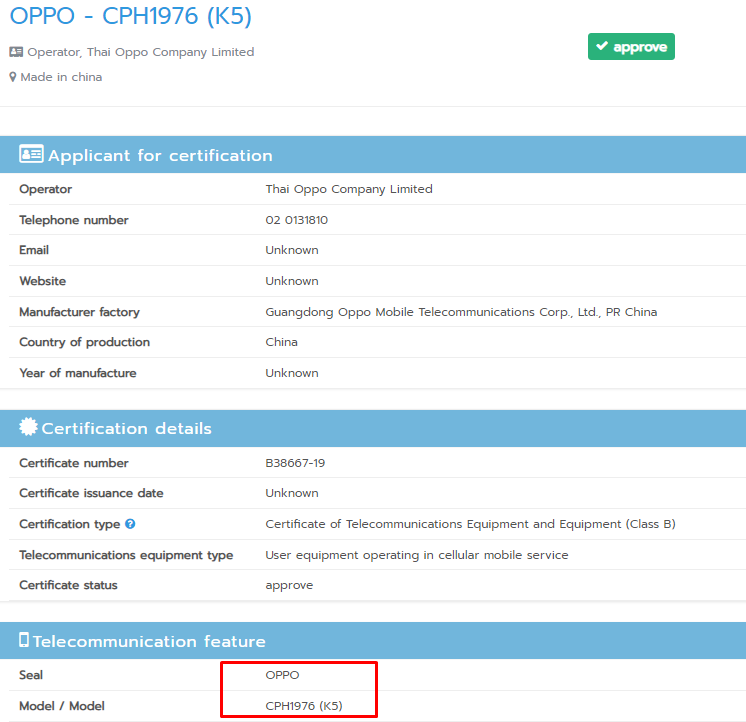Select certificate number 'B38667-19'
This screenshot has height=722, width=746.
(x=295, y=463)
